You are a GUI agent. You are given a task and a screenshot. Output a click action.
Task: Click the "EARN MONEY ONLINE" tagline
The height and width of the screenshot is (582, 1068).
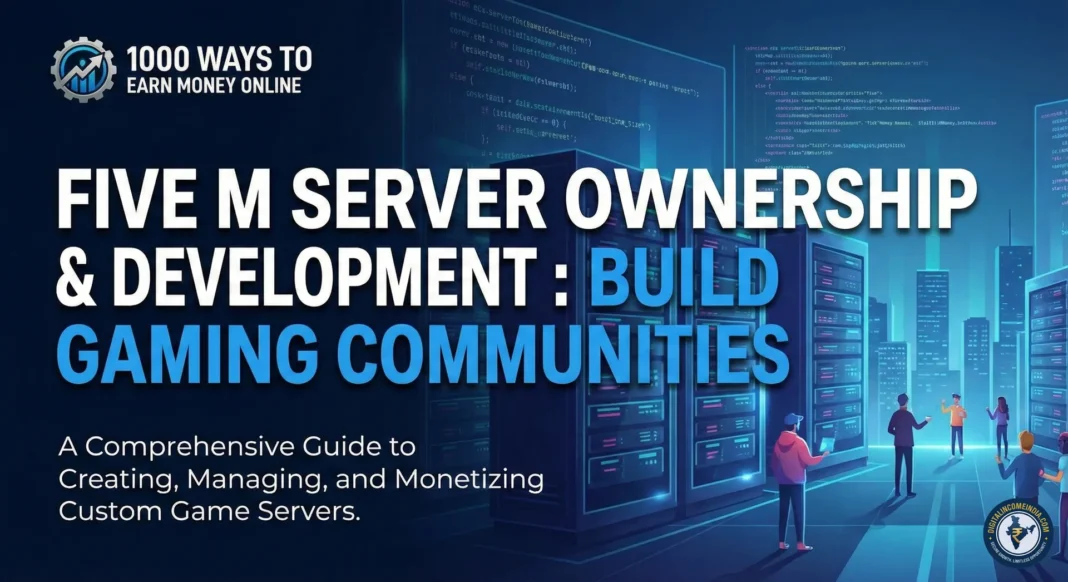pos(214,86)
